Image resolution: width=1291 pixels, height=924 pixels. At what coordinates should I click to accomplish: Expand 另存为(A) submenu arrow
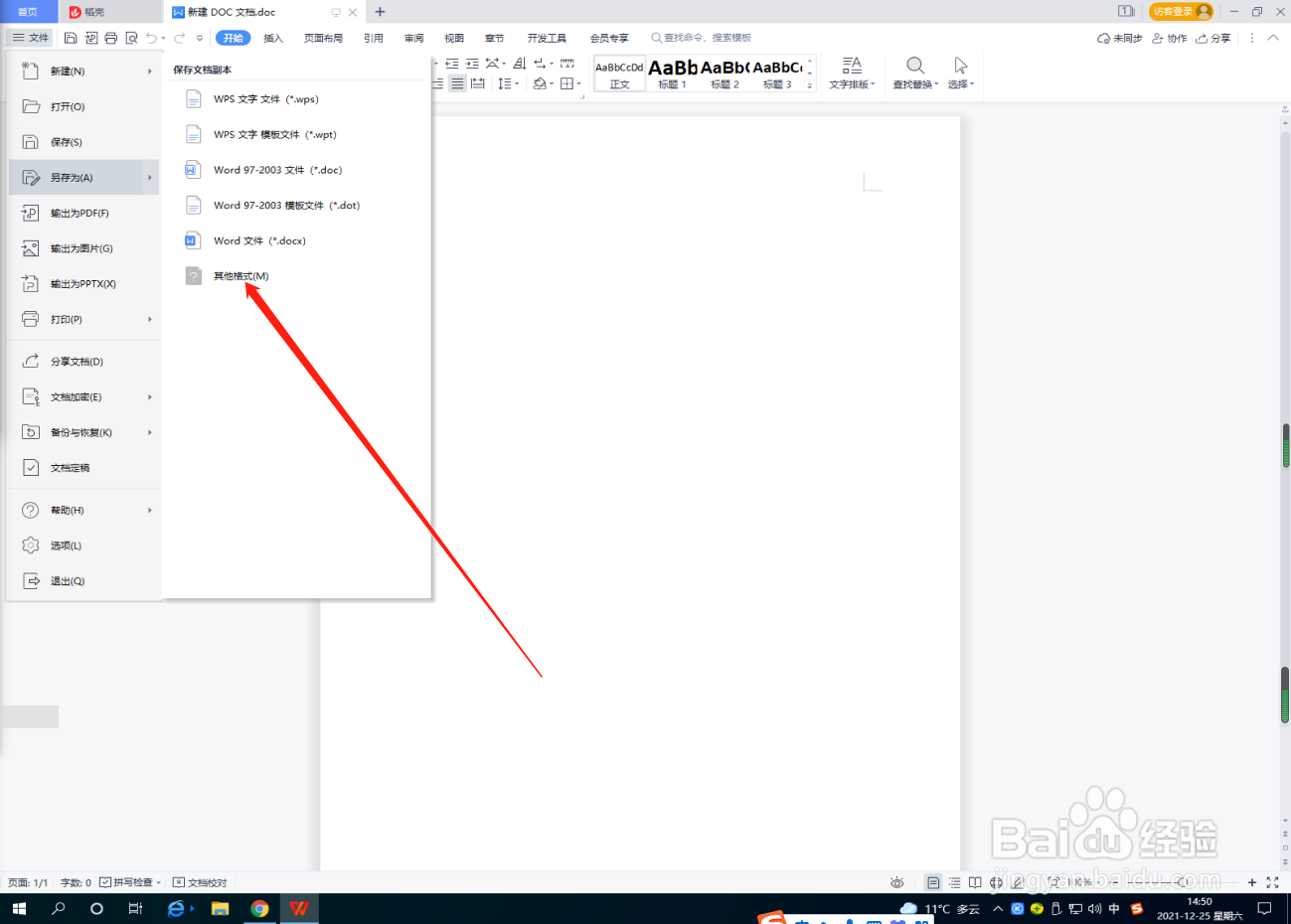[x=150, y=178]
